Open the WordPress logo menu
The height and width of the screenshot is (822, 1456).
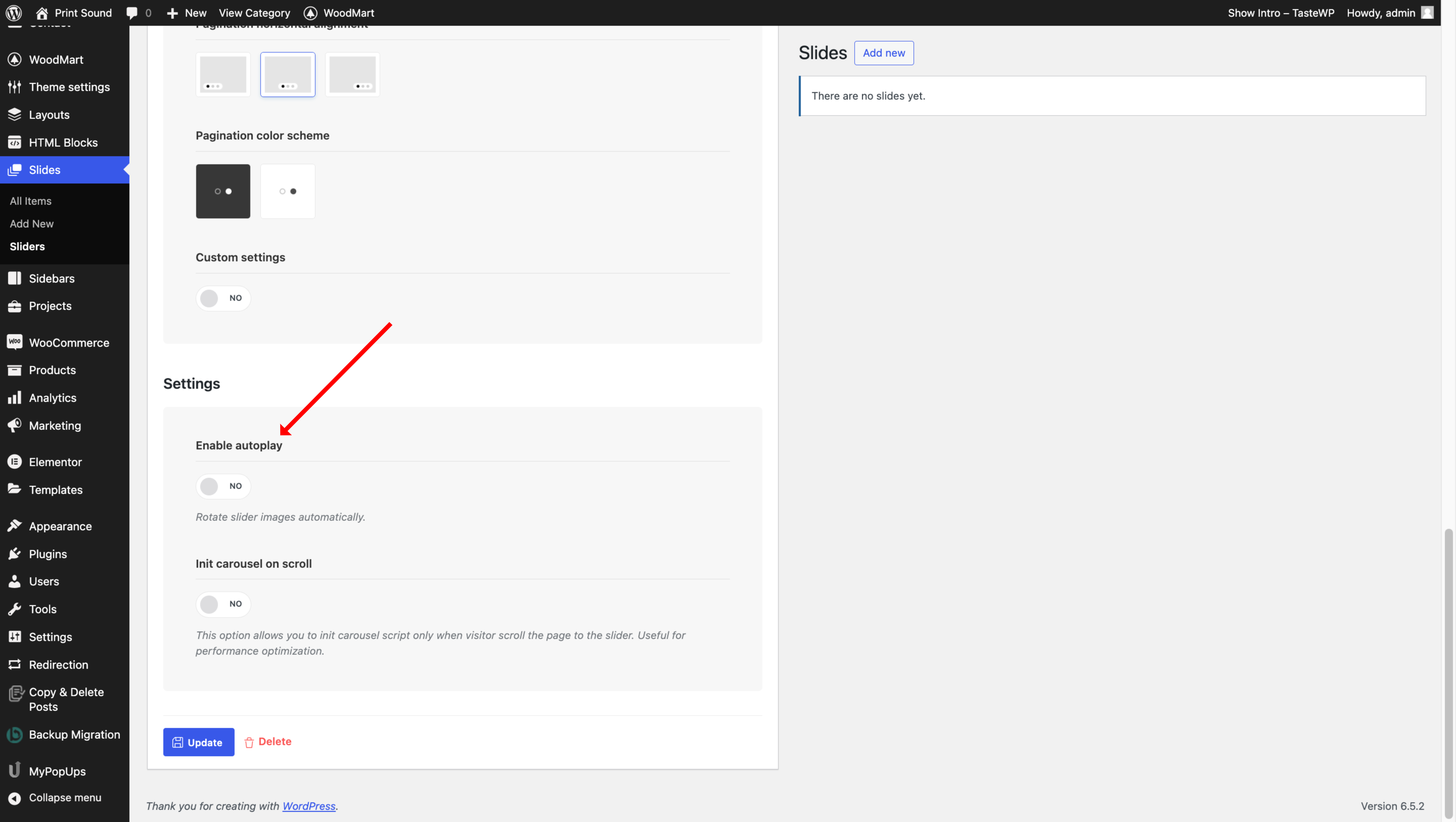click(14, 12)
